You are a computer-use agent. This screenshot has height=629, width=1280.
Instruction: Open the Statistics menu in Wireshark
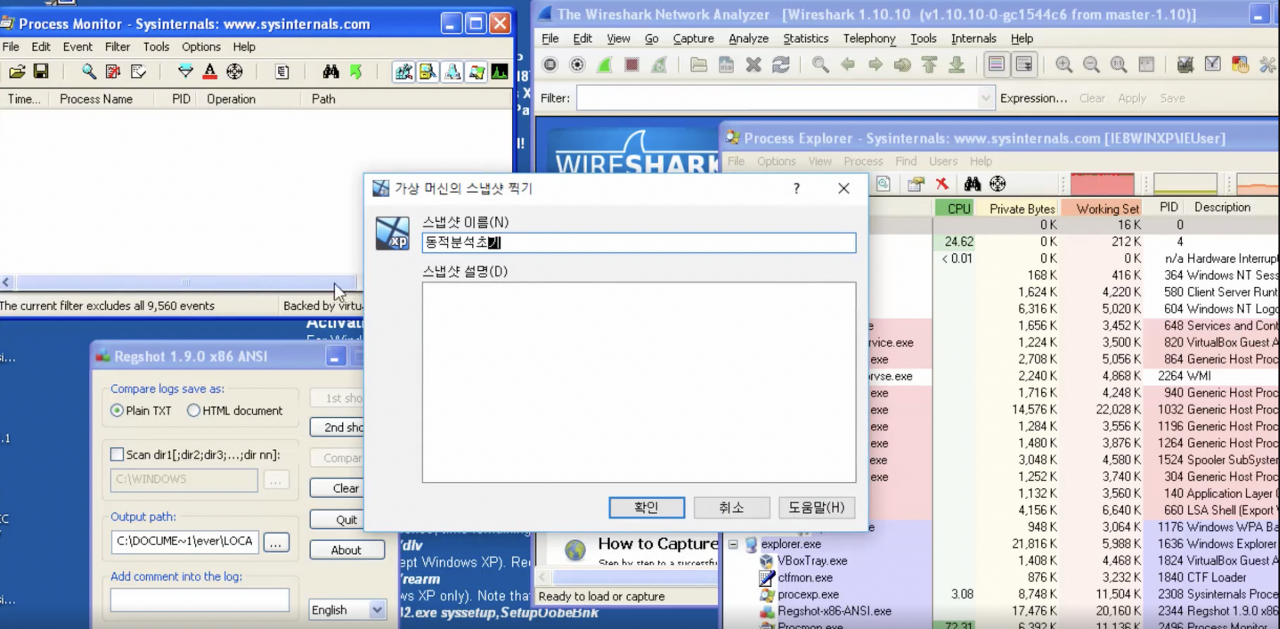805,38
